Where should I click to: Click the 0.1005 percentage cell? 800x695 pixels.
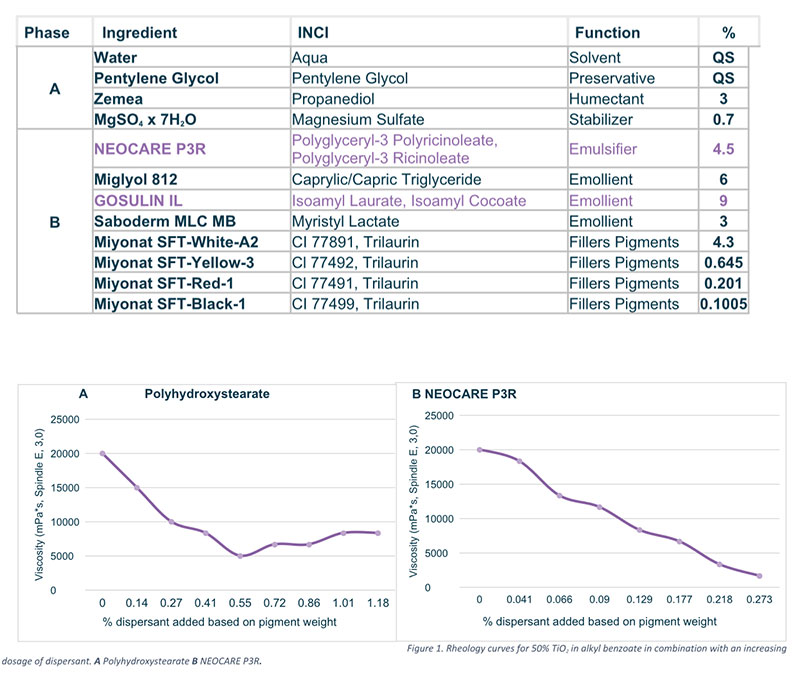722,304
